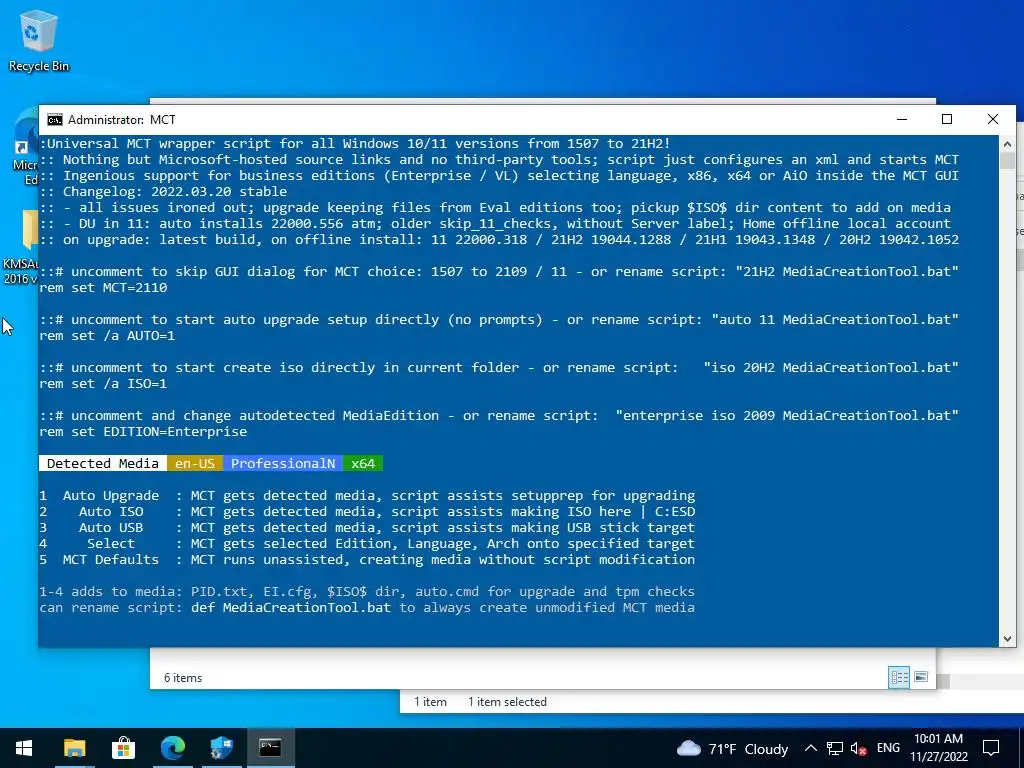Image resolution: width=1024 pixels, height=768 pixels.
Task: Click the '6 items' Explorer status text
Action: coord(183,678)
